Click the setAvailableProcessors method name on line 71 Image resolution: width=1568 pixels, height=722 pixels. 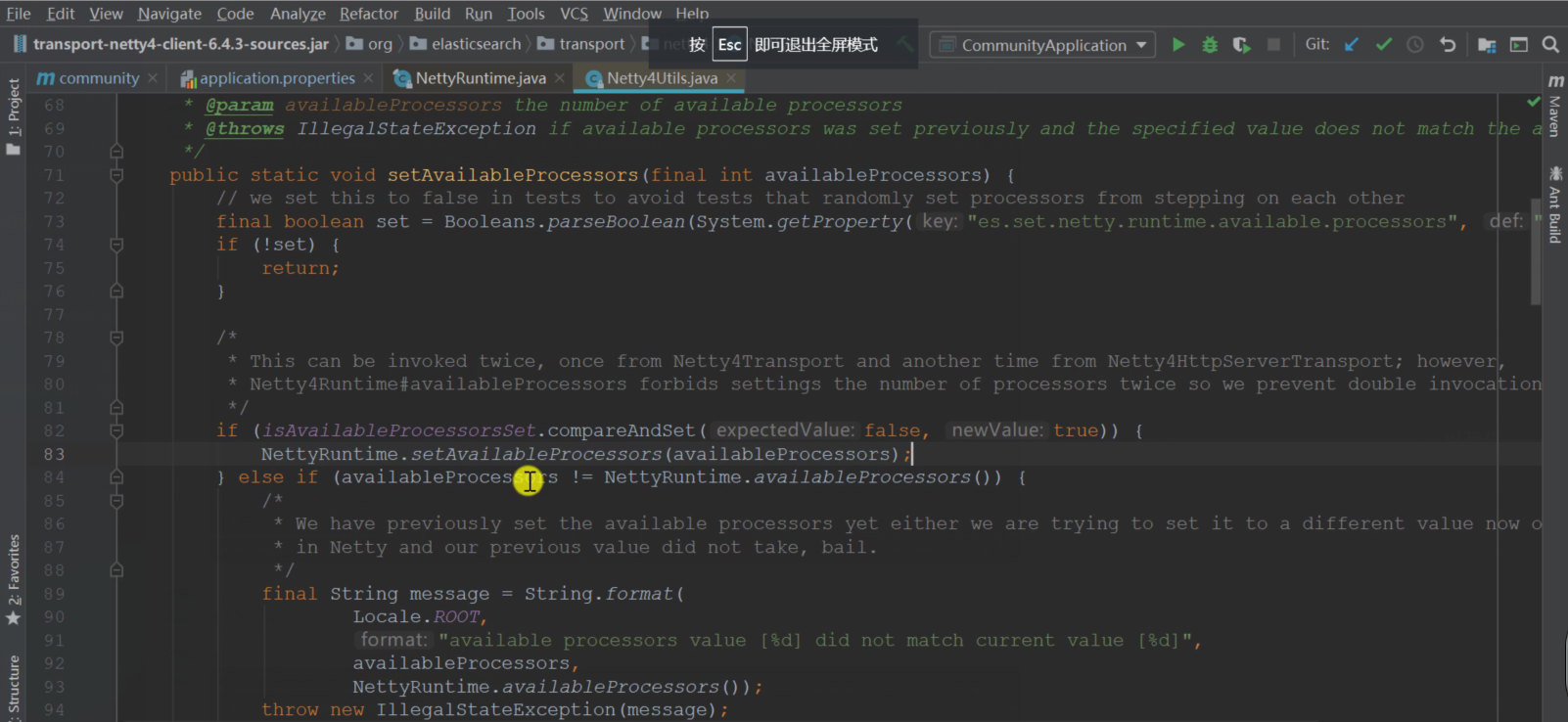[x=513, y=175]
